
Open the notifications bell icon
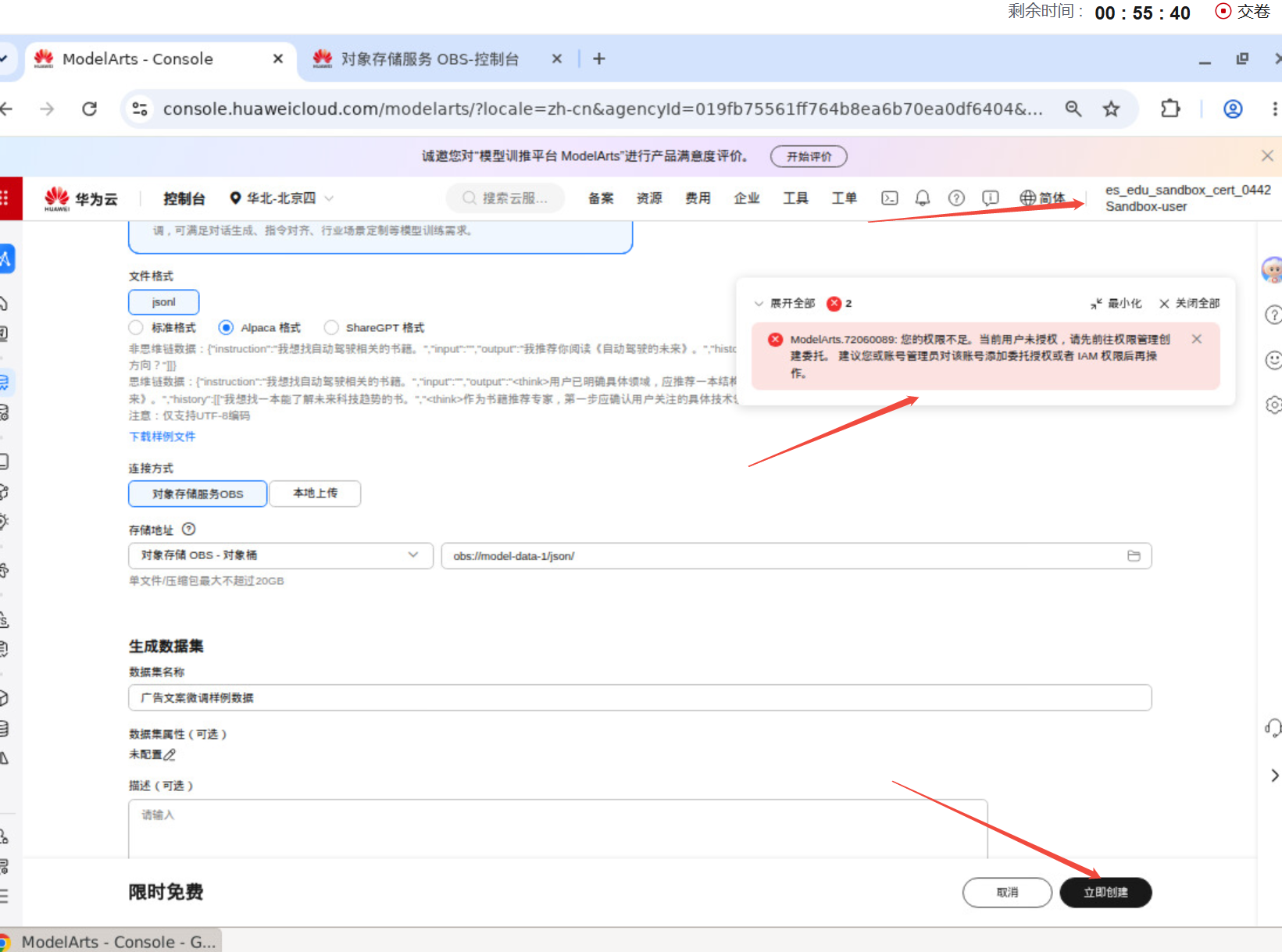[923, 198]
